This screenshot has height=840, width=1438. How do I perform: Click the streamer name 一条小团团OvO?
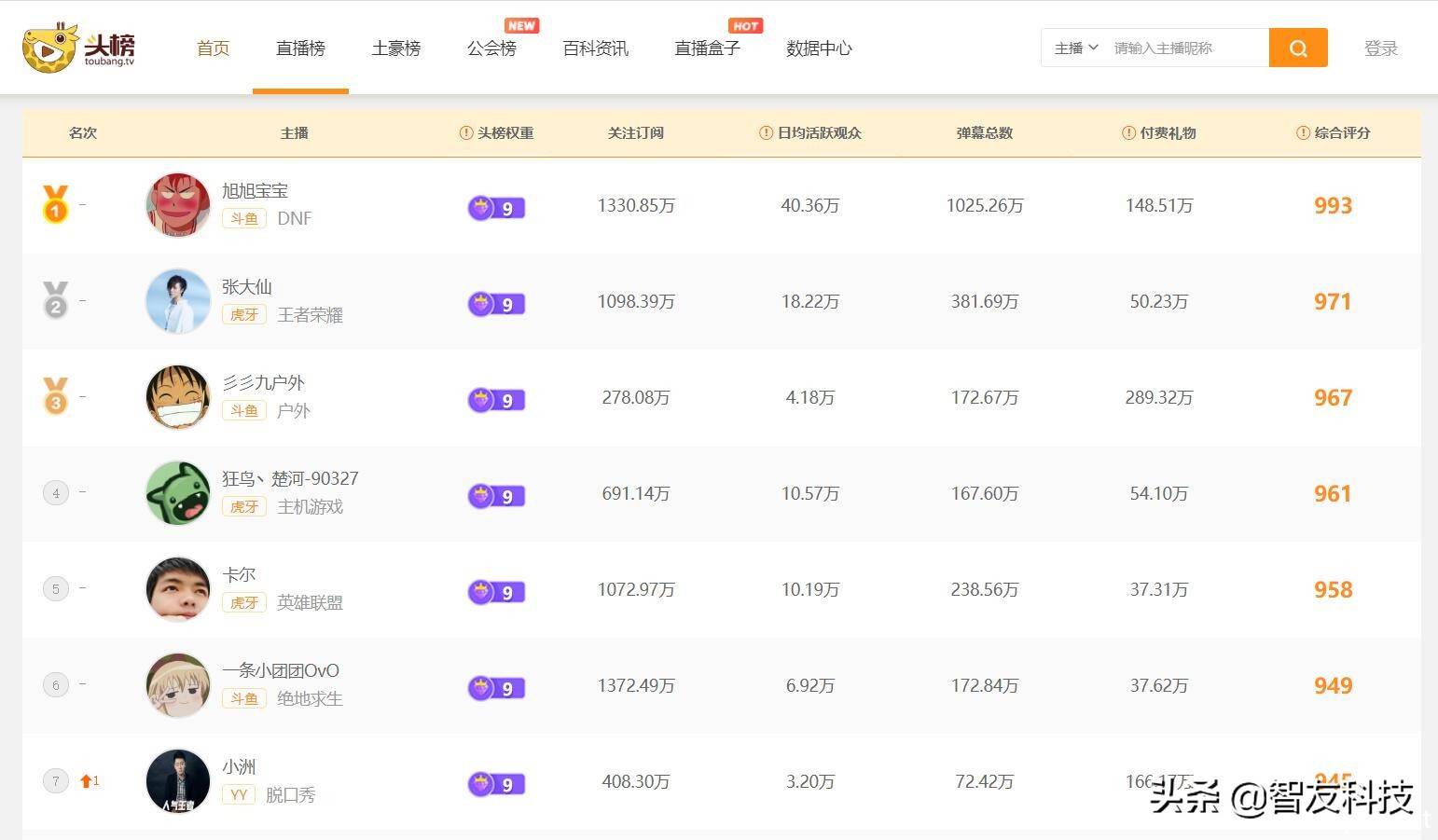pyautogui.click(x=281, y=671)
